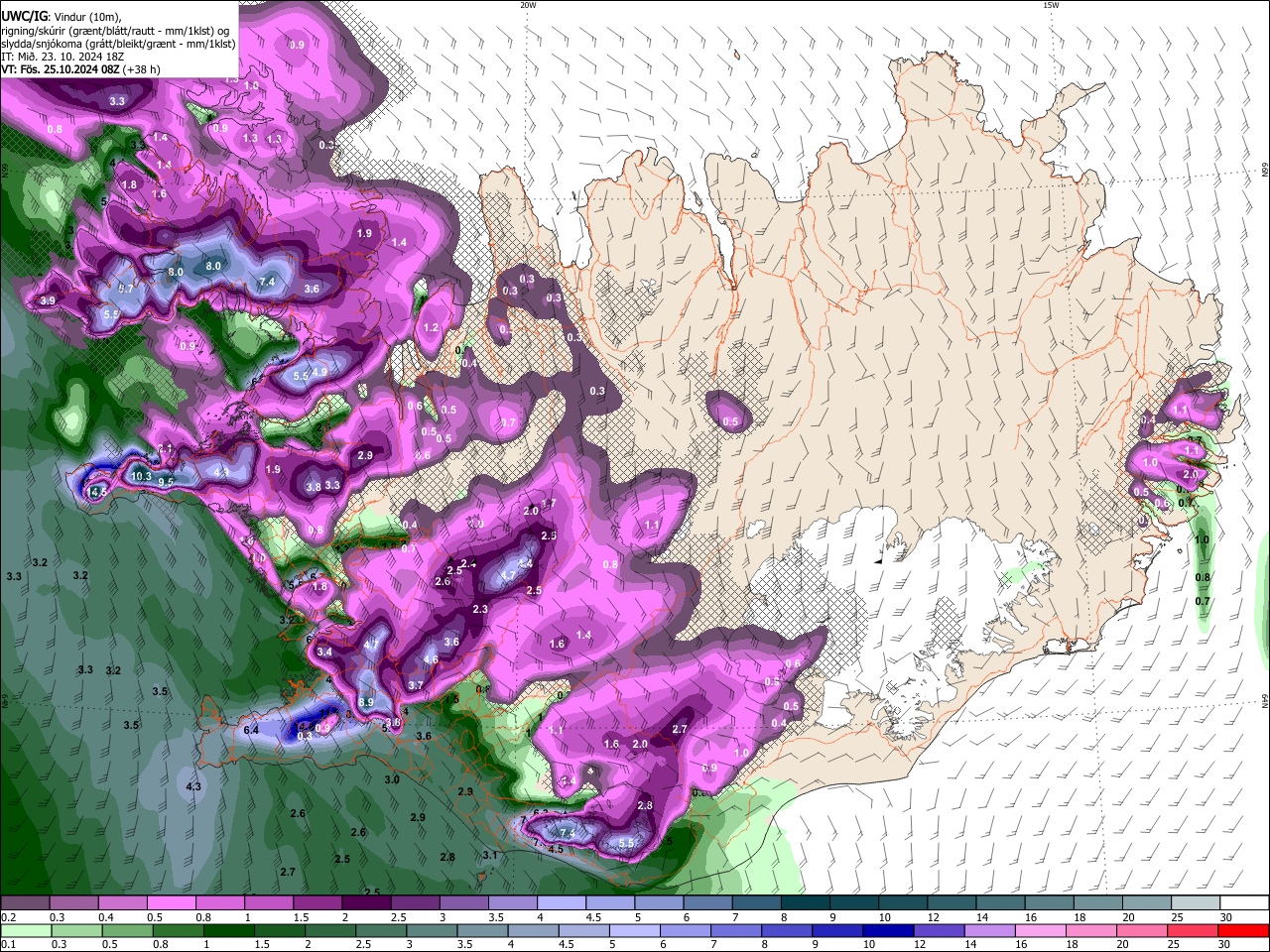This screenshot has width=1270, height=952.
Task: Click the bright magenta-pink snow legend swatch
Action: pos(171,903)
